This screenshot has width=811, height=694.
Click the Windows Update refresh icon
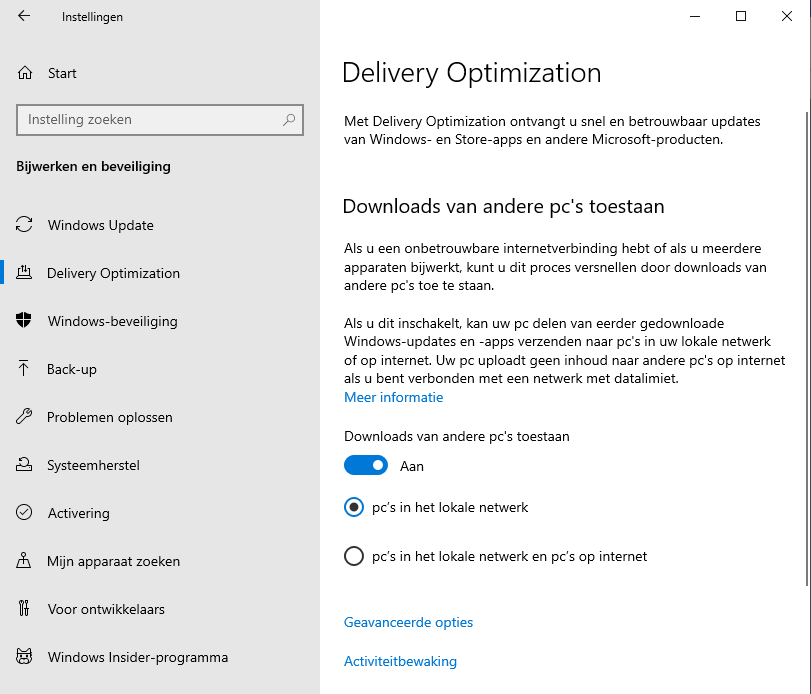tap(25, 225)
